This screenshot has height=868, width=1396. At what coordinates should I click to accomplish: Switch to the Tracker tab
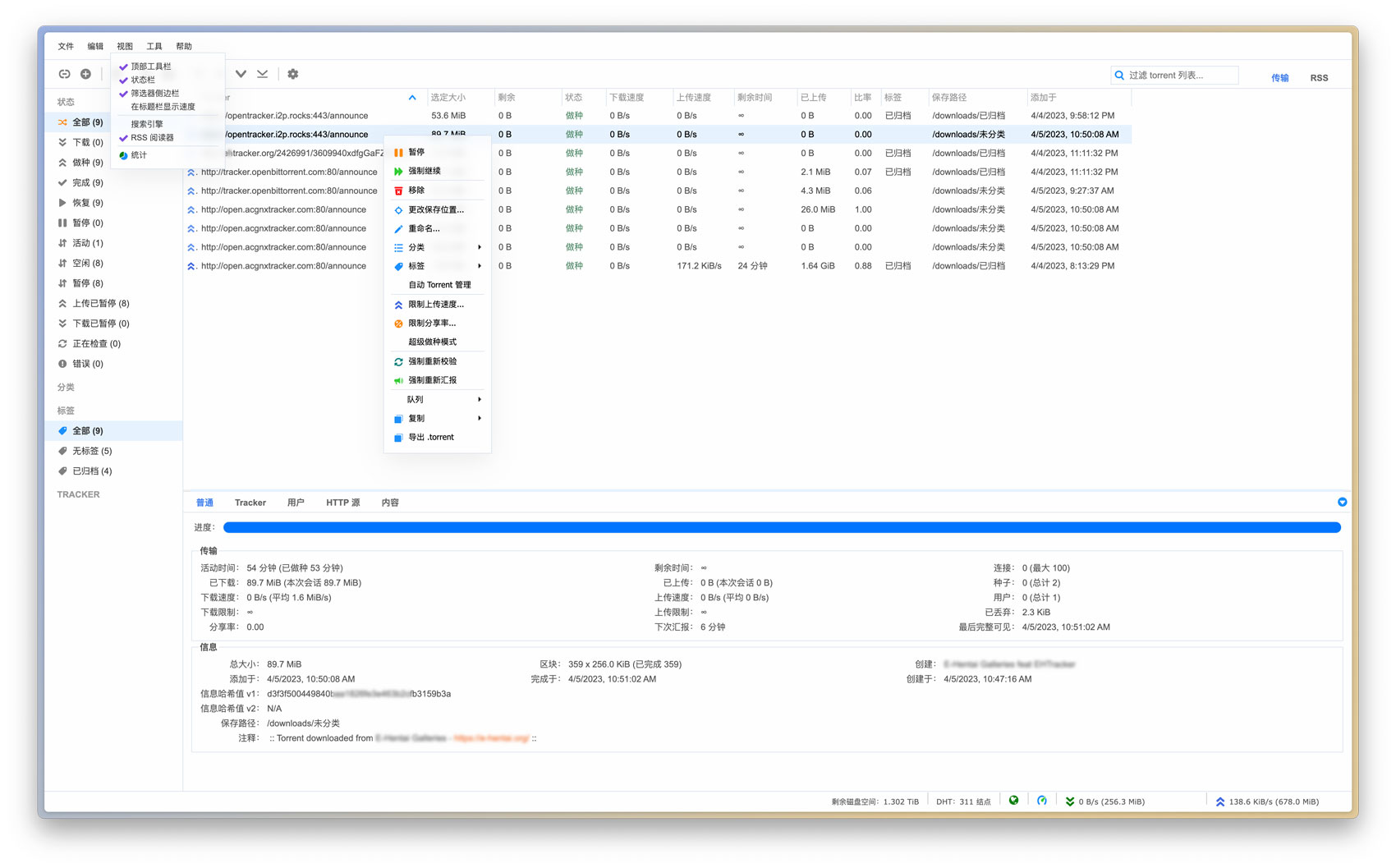tap(250, 502)
